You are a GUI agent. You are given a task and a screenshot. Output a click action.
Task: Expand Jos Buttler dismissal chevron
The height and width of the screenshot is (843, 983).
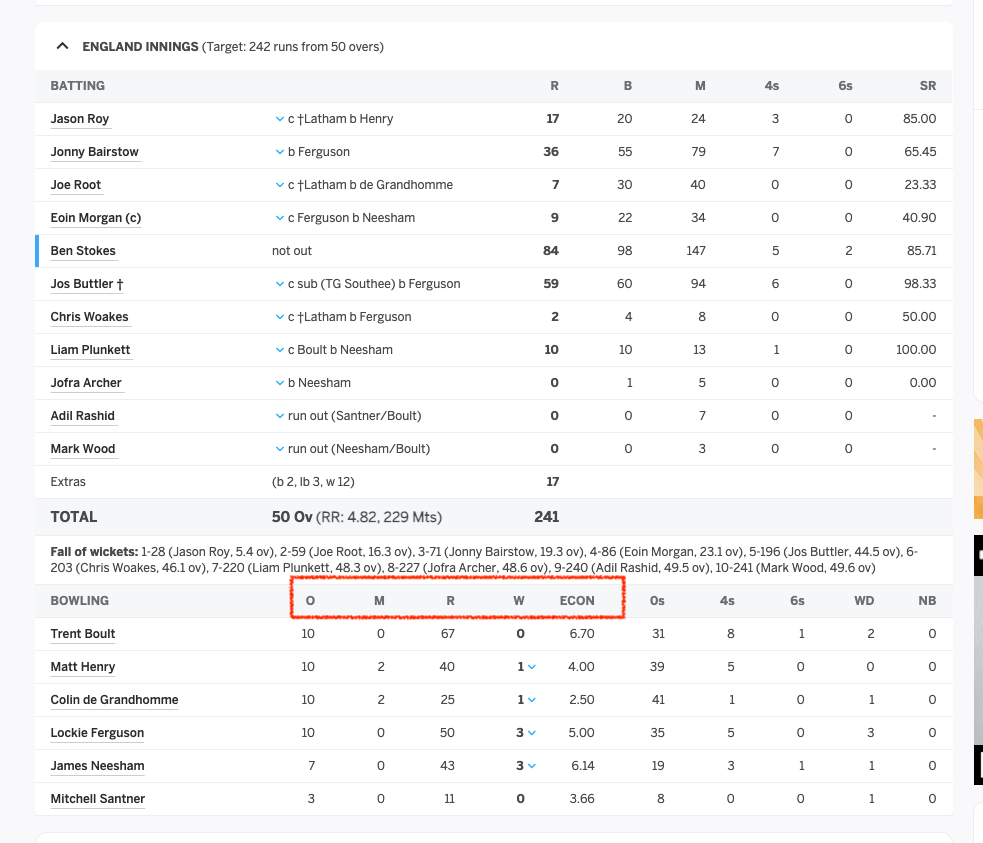[x=280, y=284]
